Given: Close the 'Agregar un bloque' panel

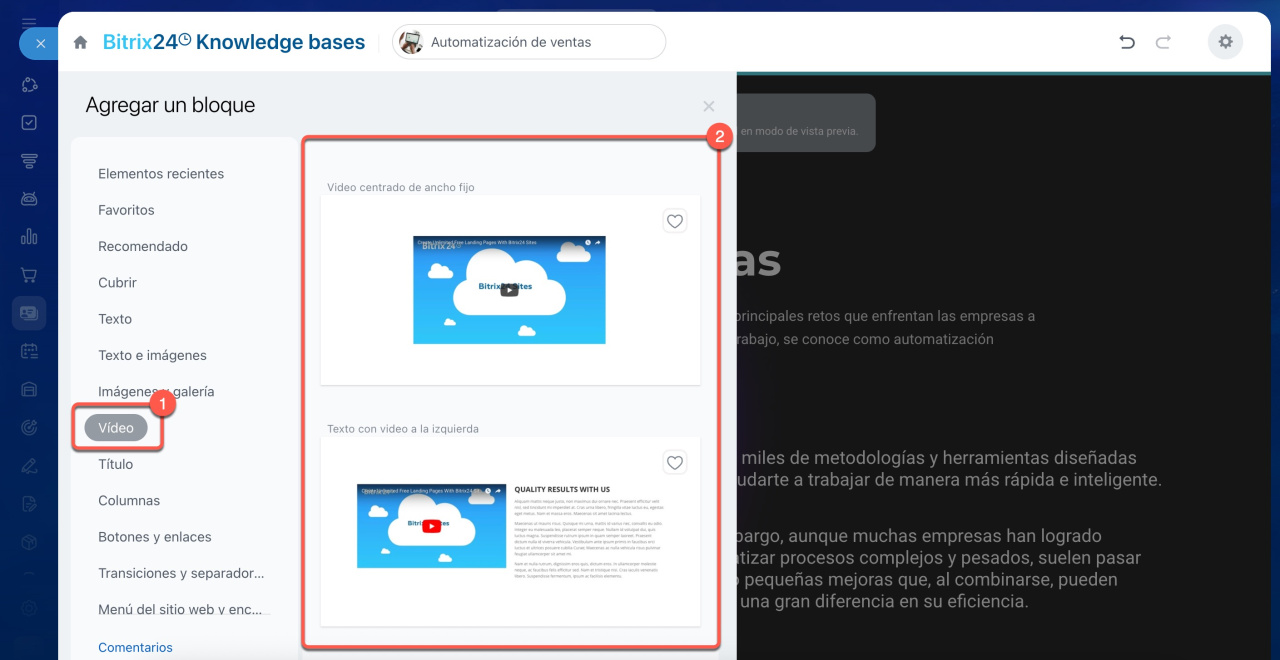Looking at the screenshot, I should point(708,106).
